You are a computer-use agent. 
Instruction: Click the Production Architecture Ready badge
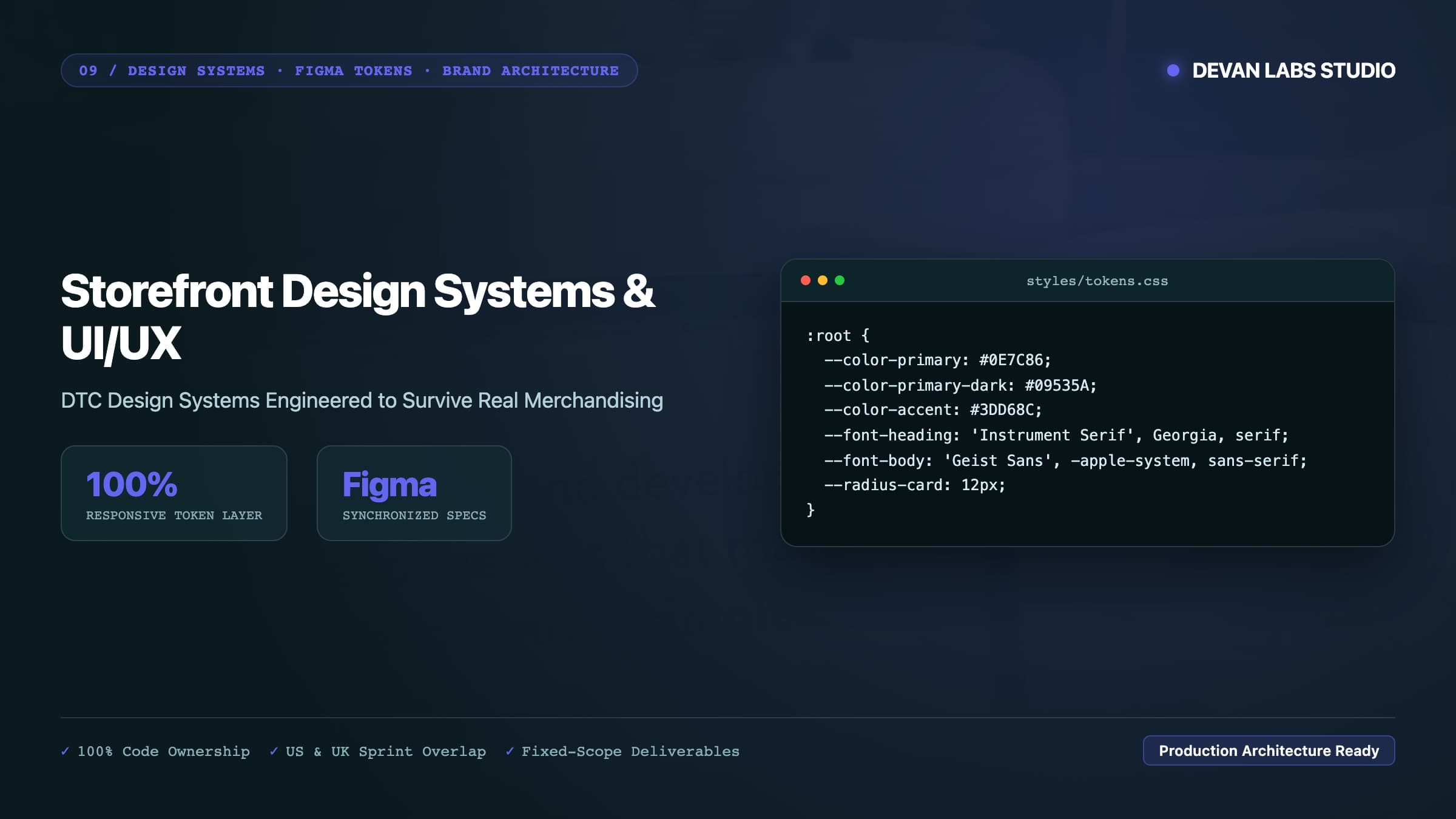1269,750
